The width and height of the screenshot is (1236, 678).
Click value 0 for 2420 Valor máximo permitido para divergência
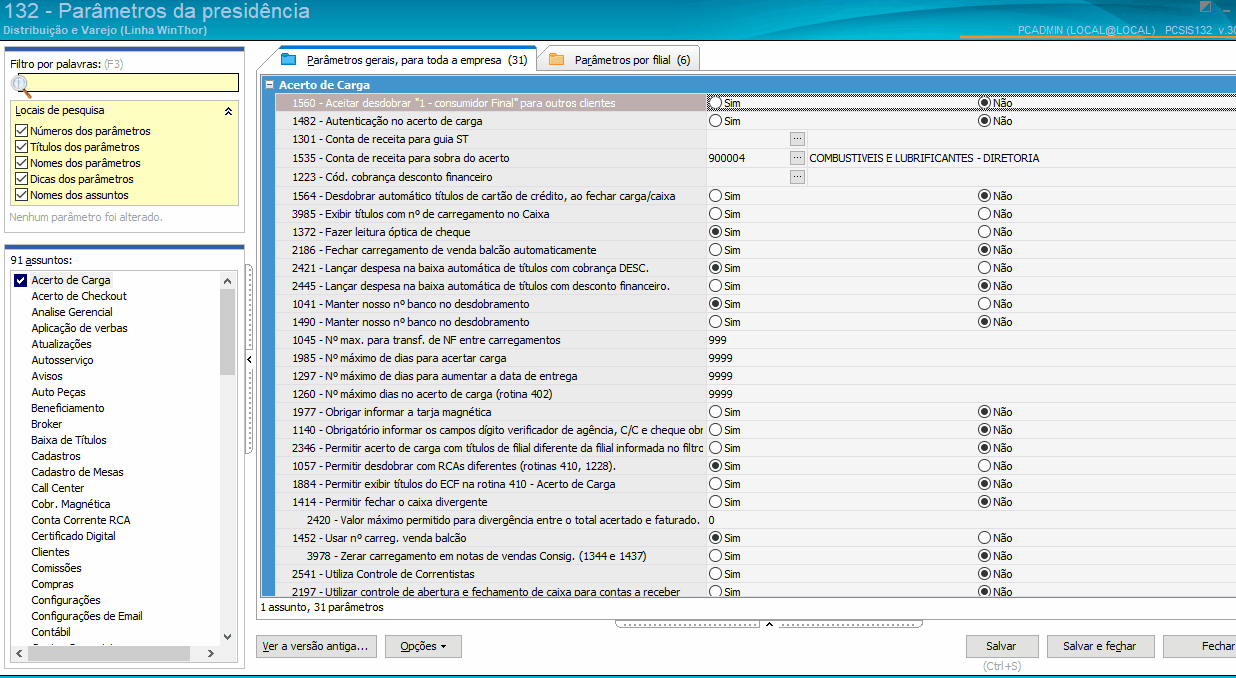[711, 520]
